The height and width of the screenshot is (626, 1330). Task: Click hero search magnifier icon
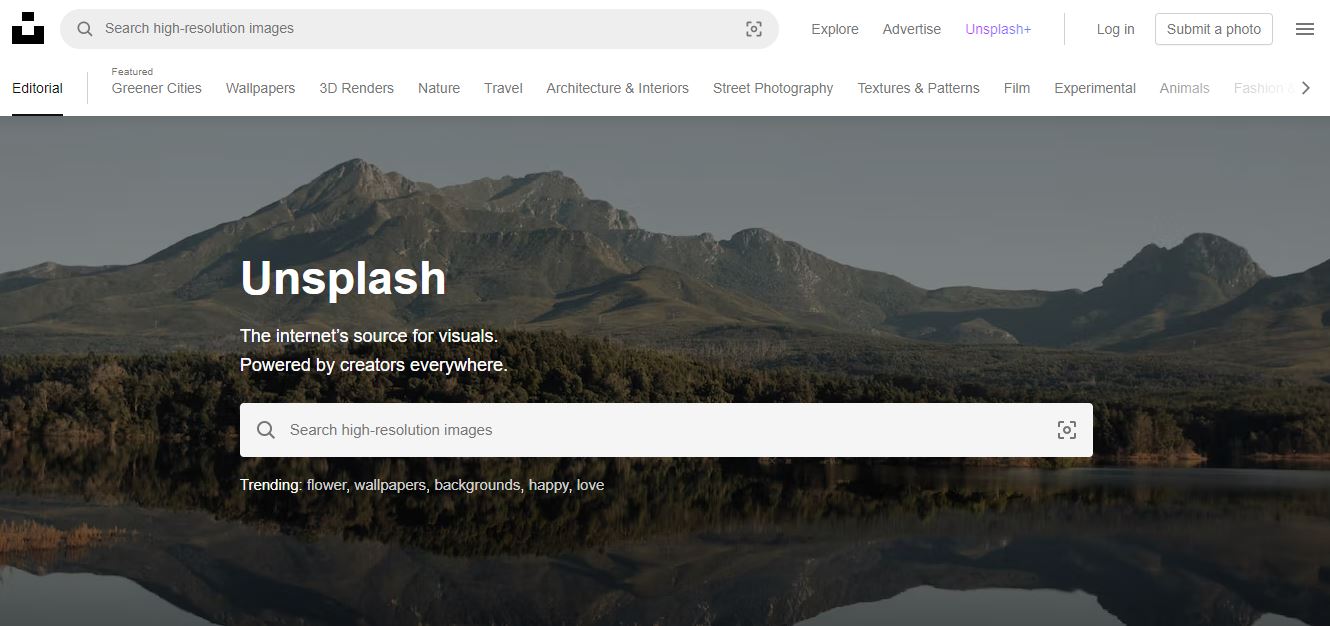(266, 430)
